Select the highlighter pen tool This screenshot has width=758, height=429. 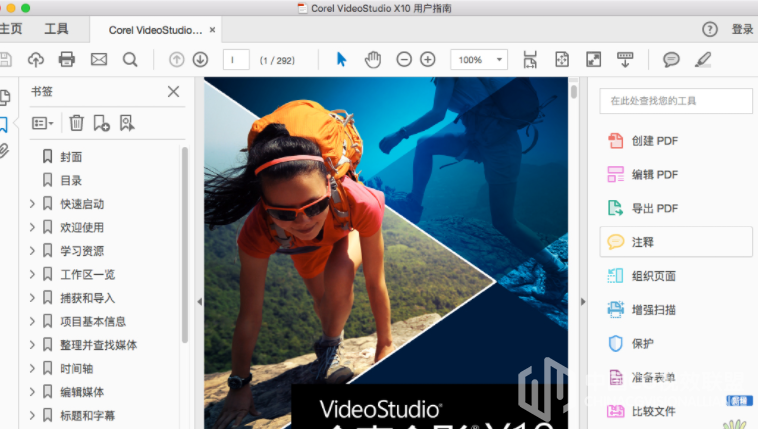click(703, 59)
